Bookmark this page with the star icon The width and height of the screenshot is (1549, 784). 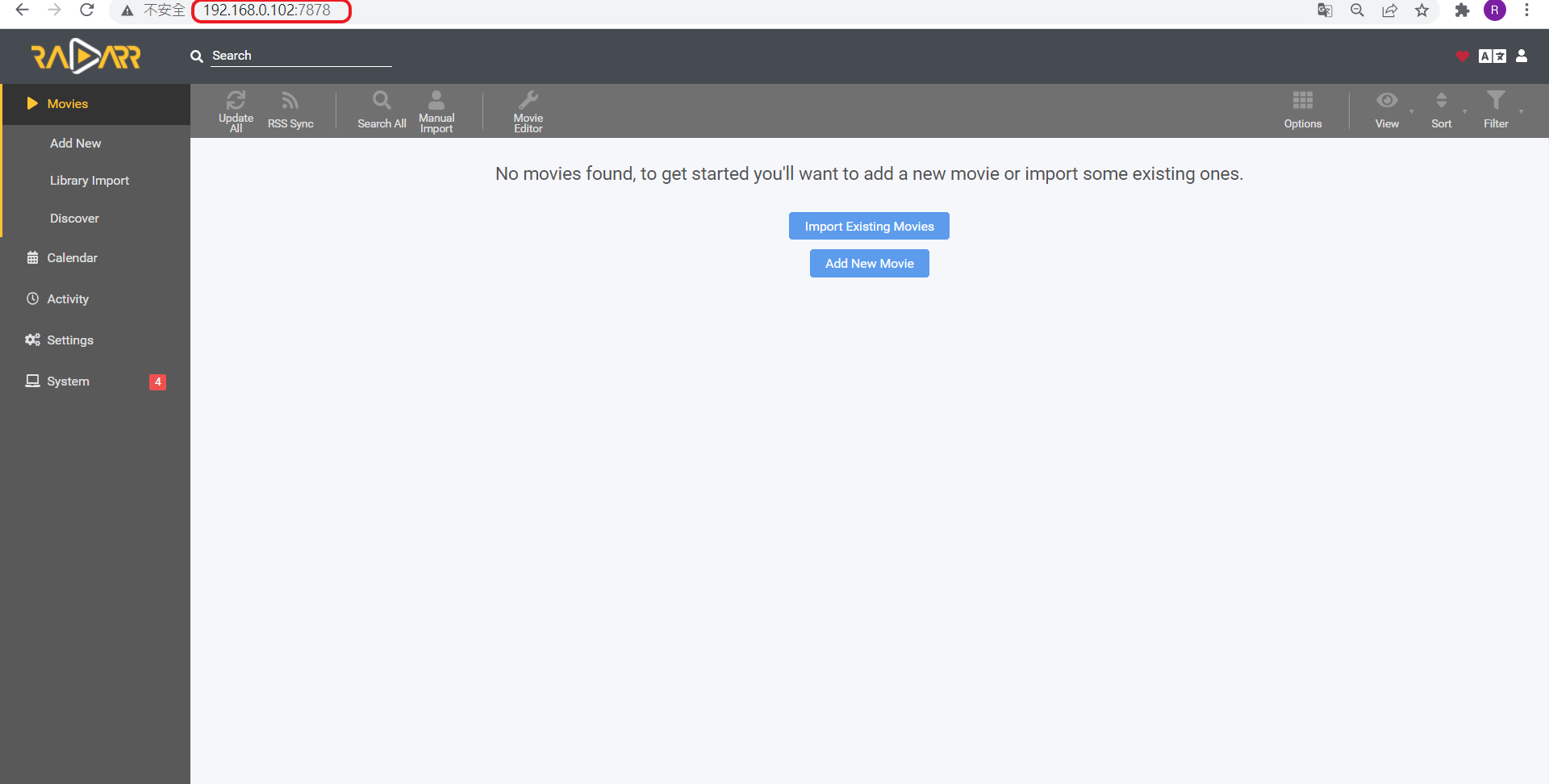[1422, 10]
